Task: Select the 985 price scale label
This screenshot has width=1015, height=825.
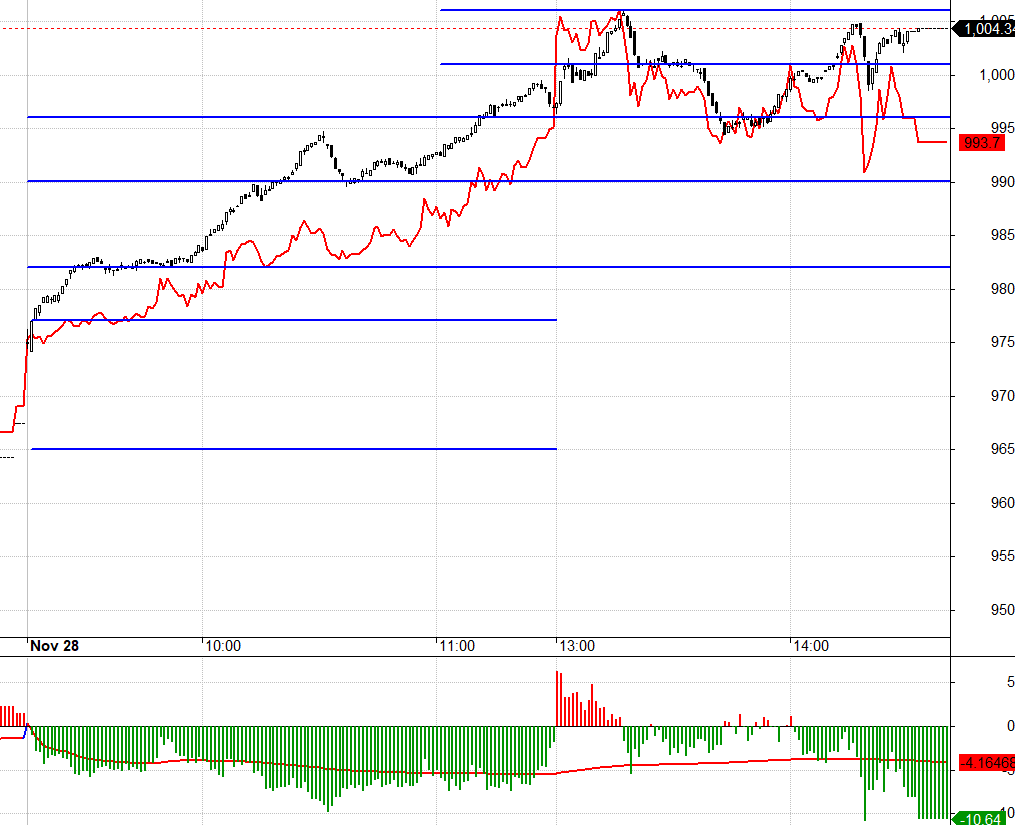Action: pos(1001,236)
